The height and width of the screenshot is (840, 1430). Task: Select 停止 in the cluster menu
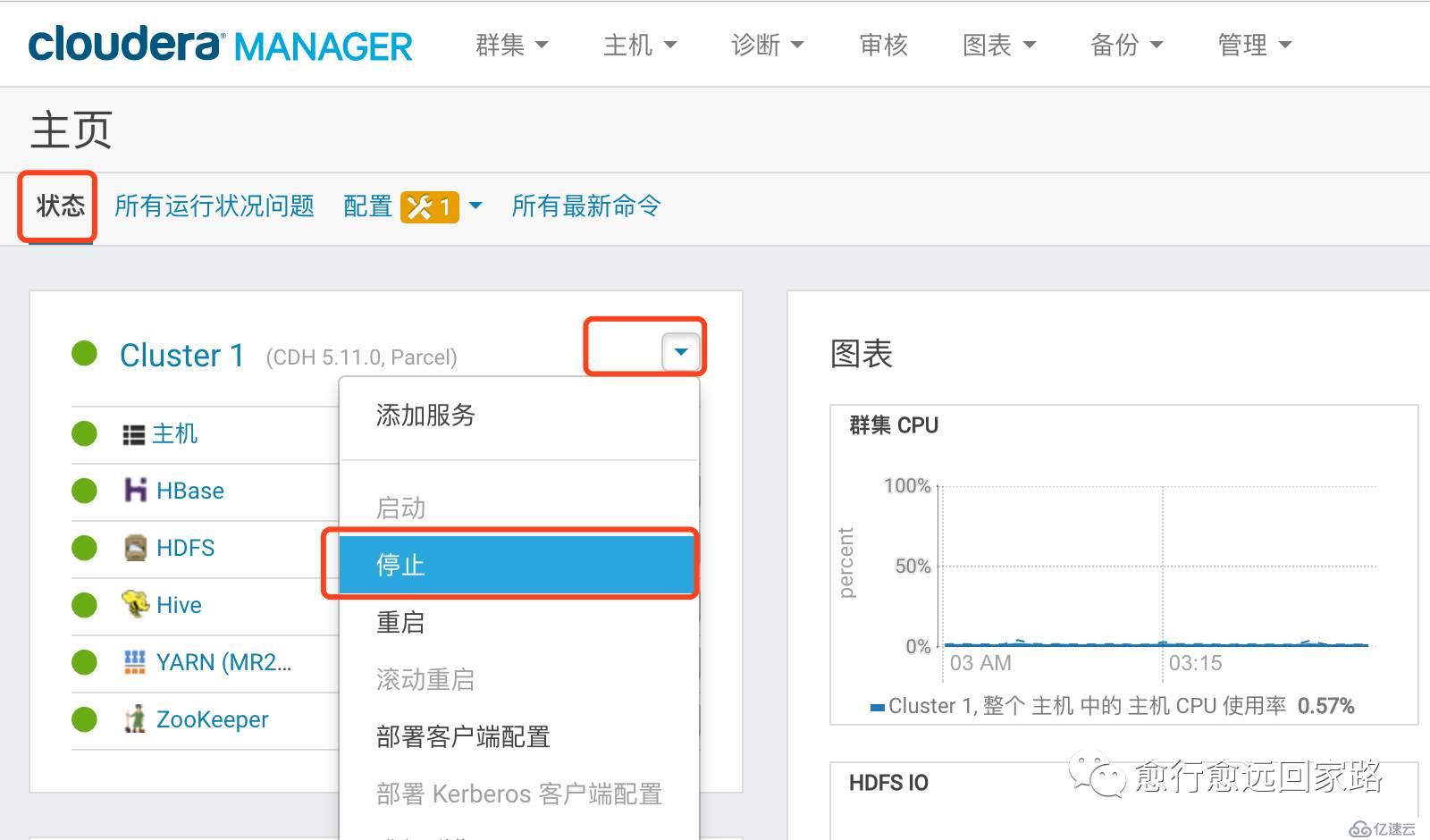tap(517, 565)
